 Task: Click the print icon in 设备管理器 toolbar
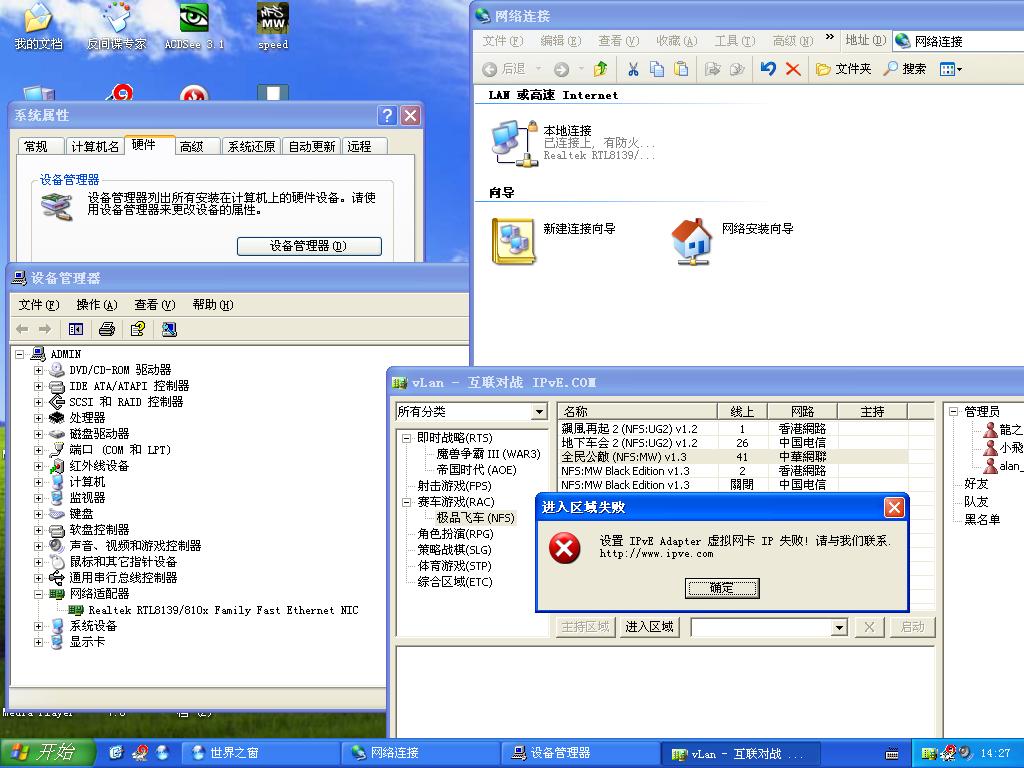pyautogui.click(x=106, y=329)
